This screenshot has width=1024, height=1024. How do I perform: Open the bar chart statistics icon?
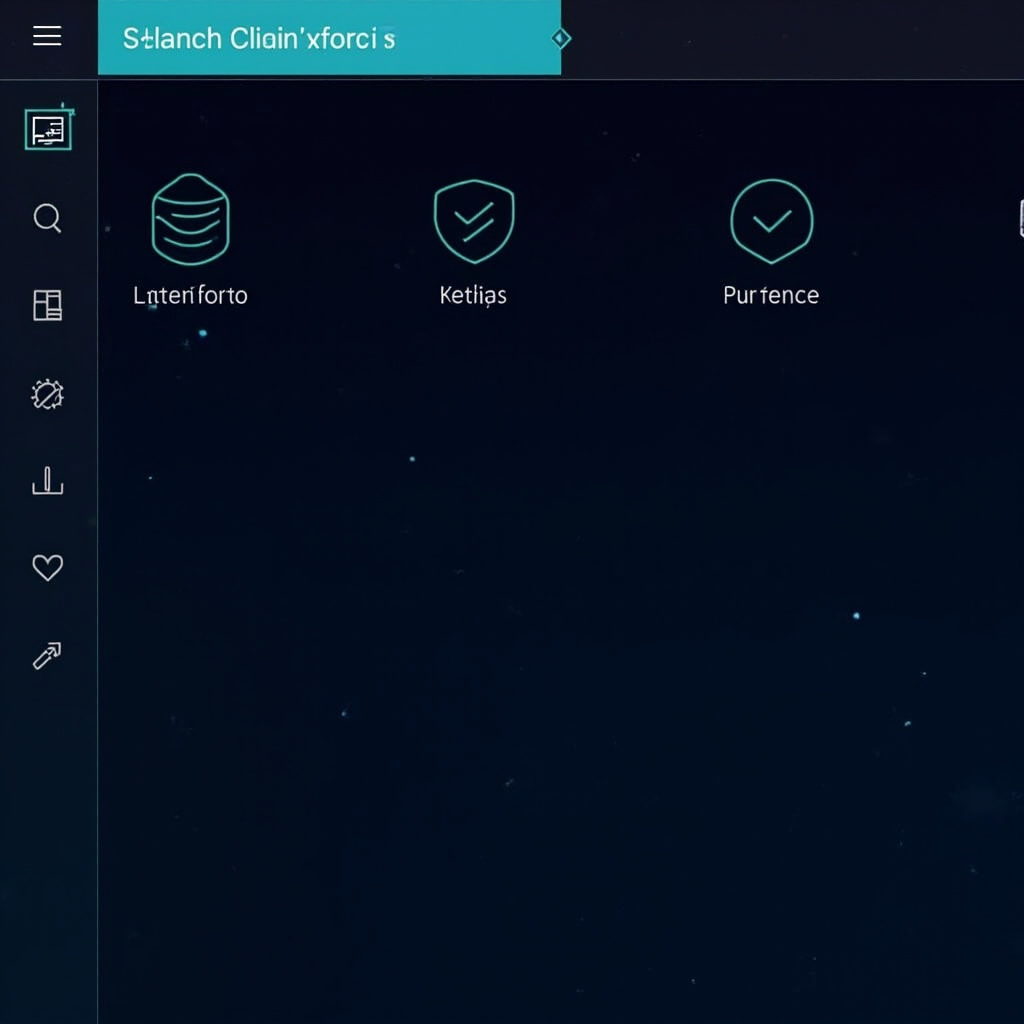tap(47, 481)
